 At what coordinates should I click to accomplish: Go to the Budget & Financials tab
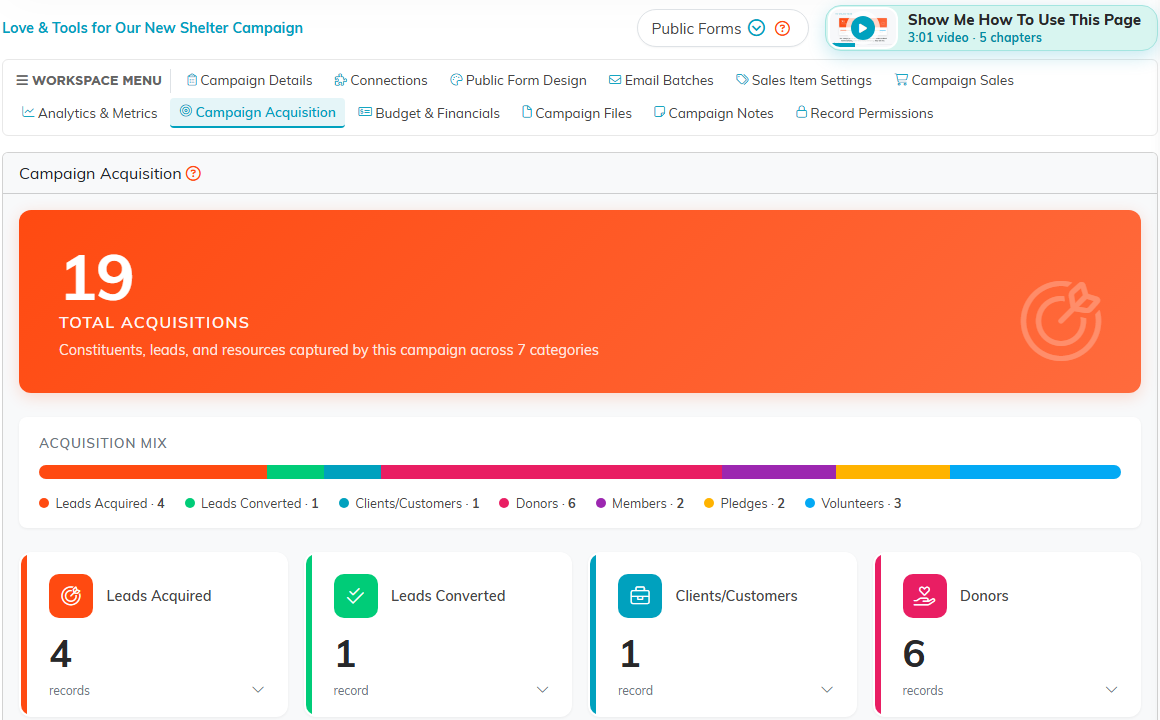[x=429, y=113]
